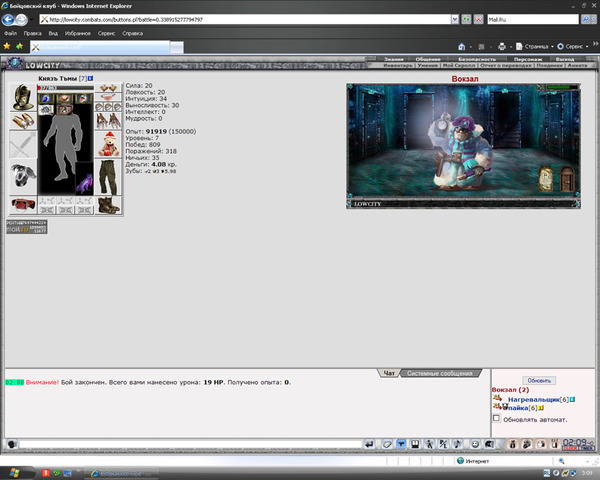Click the round icon left of chat input
This screenshot has height=480, width=600.
coord(12,444)
